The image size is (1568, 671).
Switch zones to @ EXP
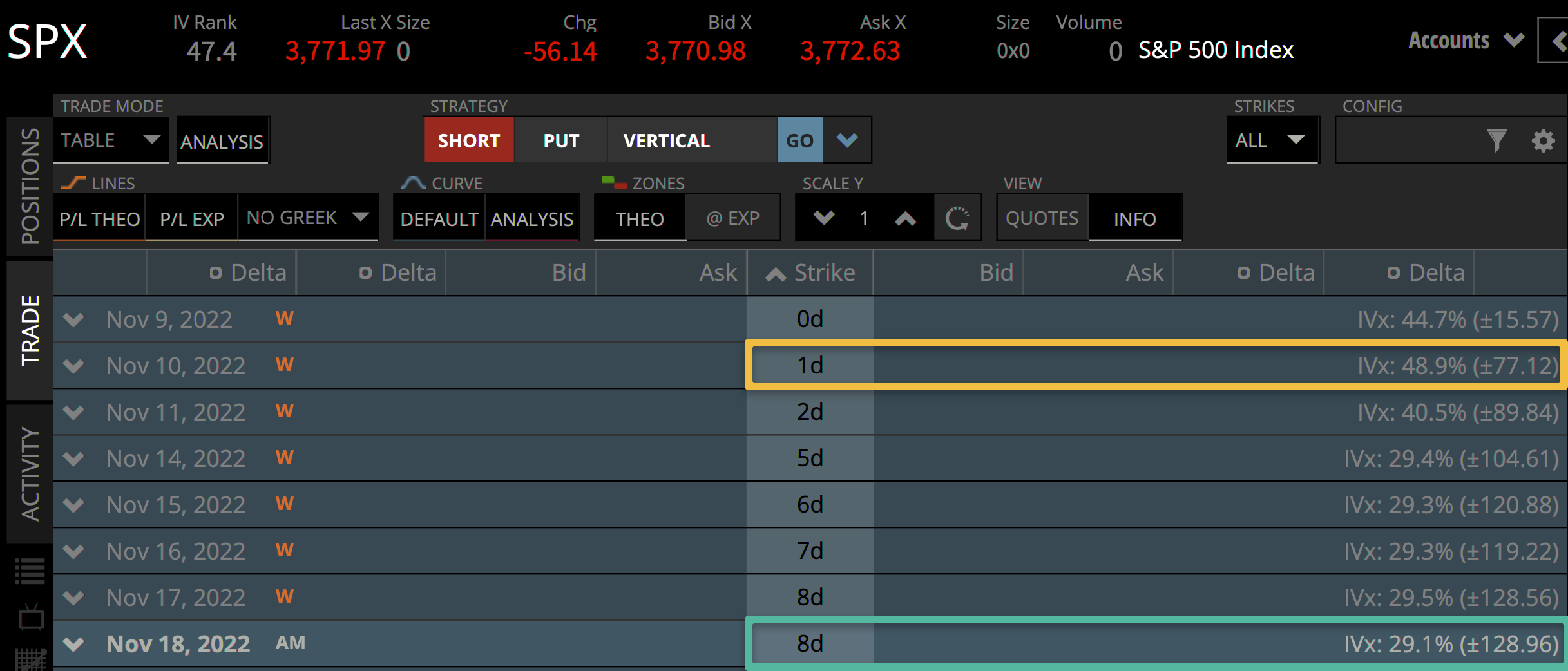[733, 218]
